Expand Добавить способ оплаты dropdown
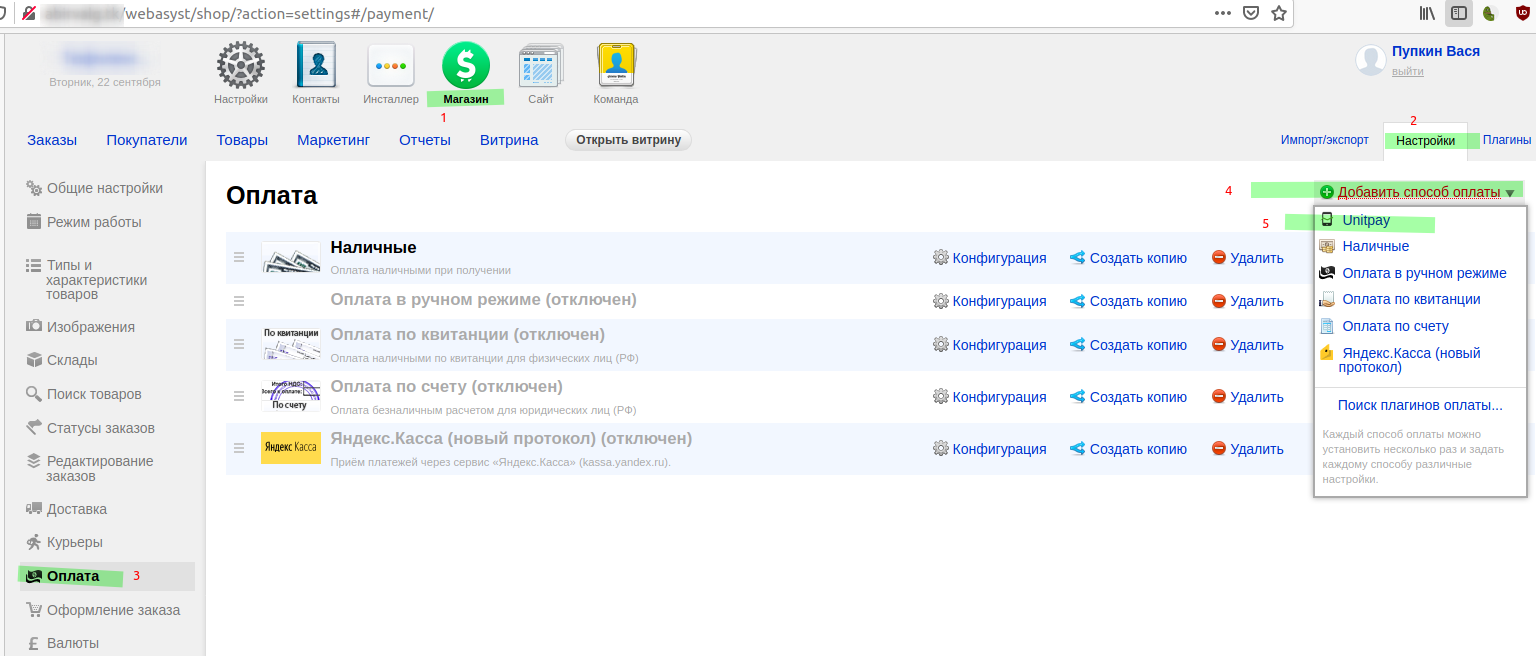This screenshot has width=1536, height=656. coord(1418,192)
